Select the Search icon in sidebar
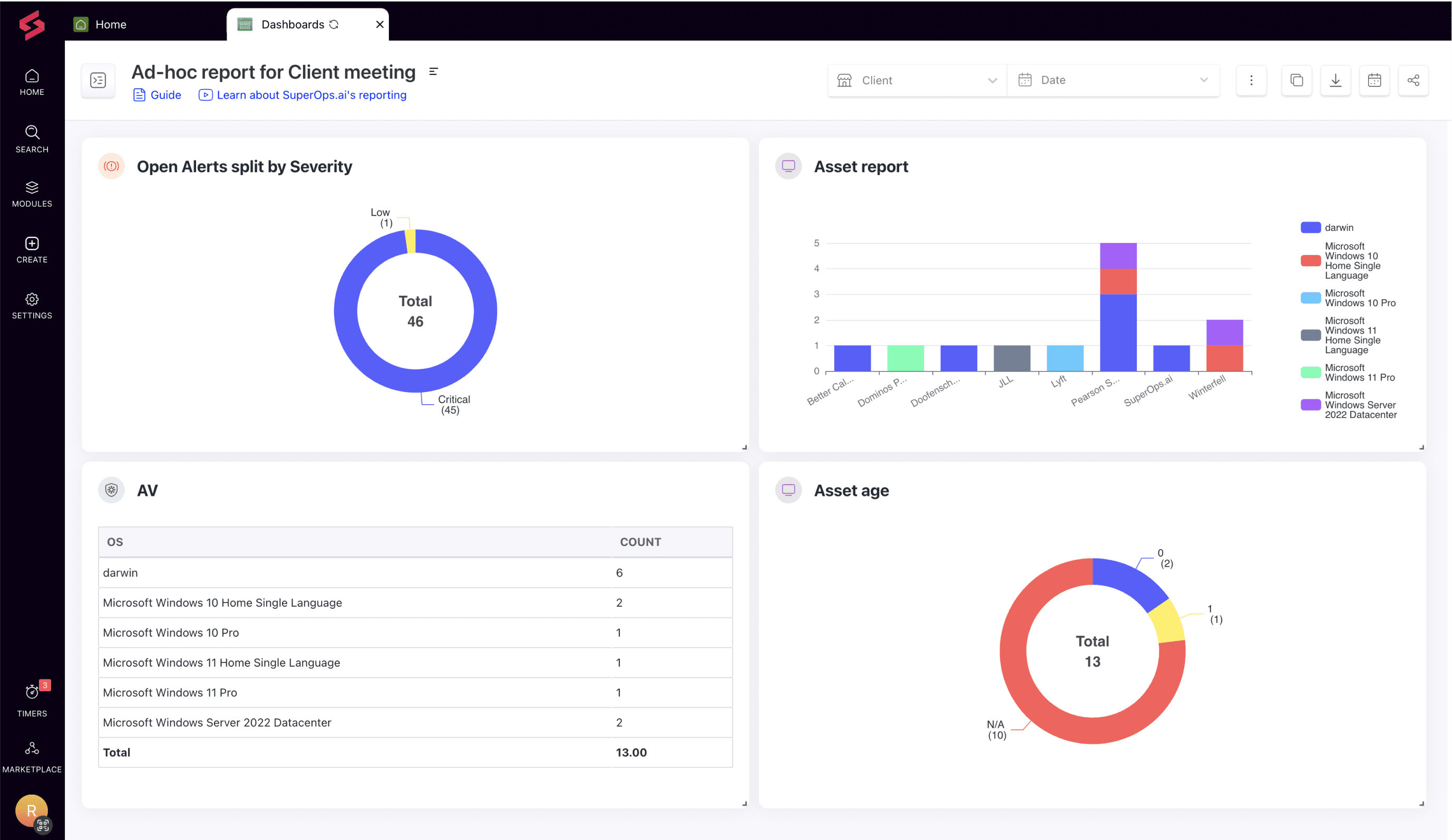The image size is (1452, 840). click(x=32, y=138)
